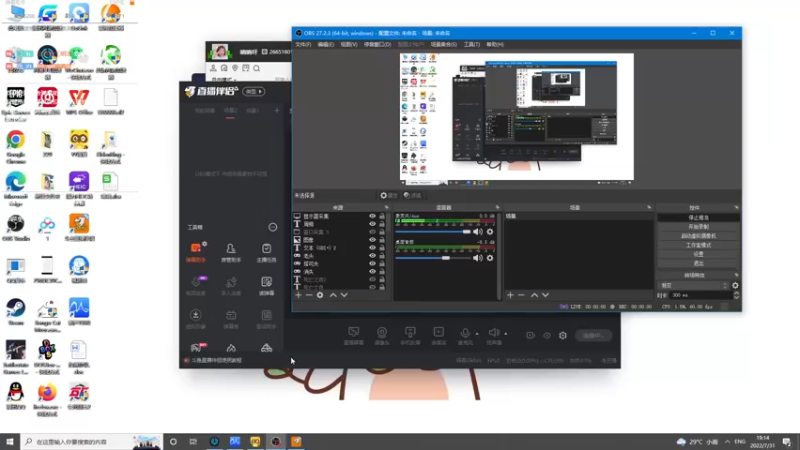Open the 主播任务 tool in 直播伴侣 toolbox
The width and height of the screenshot is (800, 450).
pyautogui.click(x=266, y=252)
